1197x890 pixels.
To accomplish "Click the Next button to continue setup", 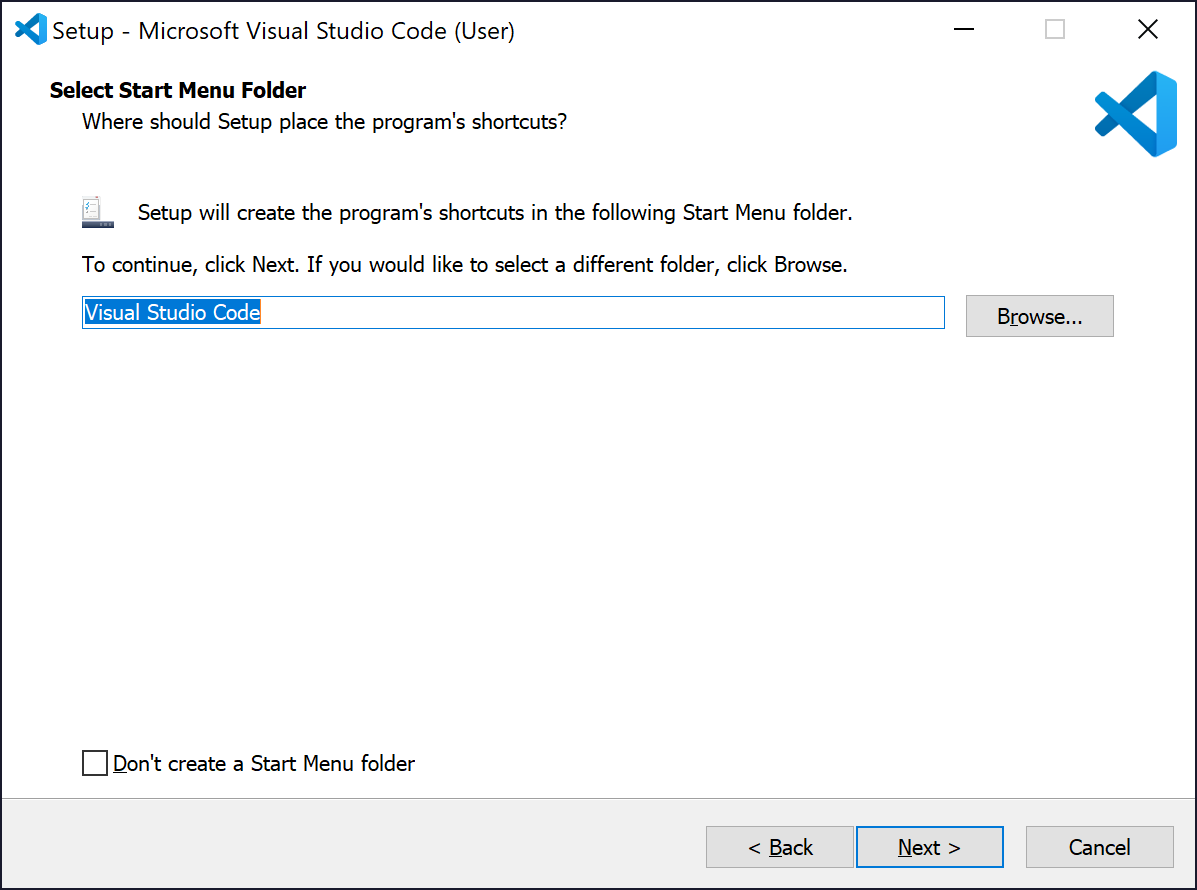I will click(929, 846).
